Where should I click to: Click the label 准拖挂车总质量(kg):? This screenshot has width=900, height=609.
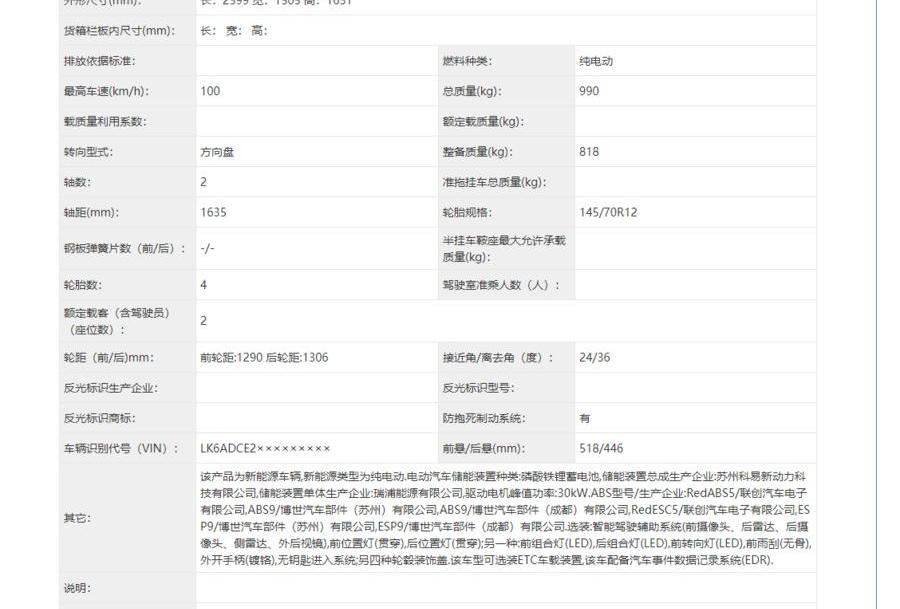[495, 182]
